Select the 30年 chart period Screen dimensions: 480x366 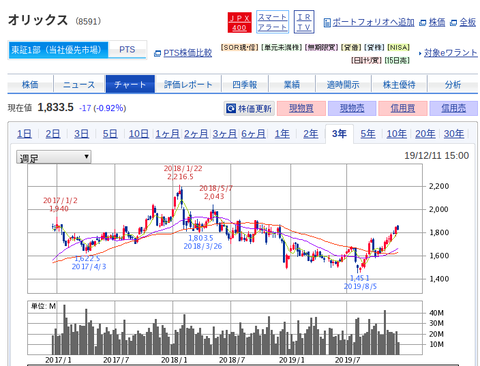(x=454, y=134)
